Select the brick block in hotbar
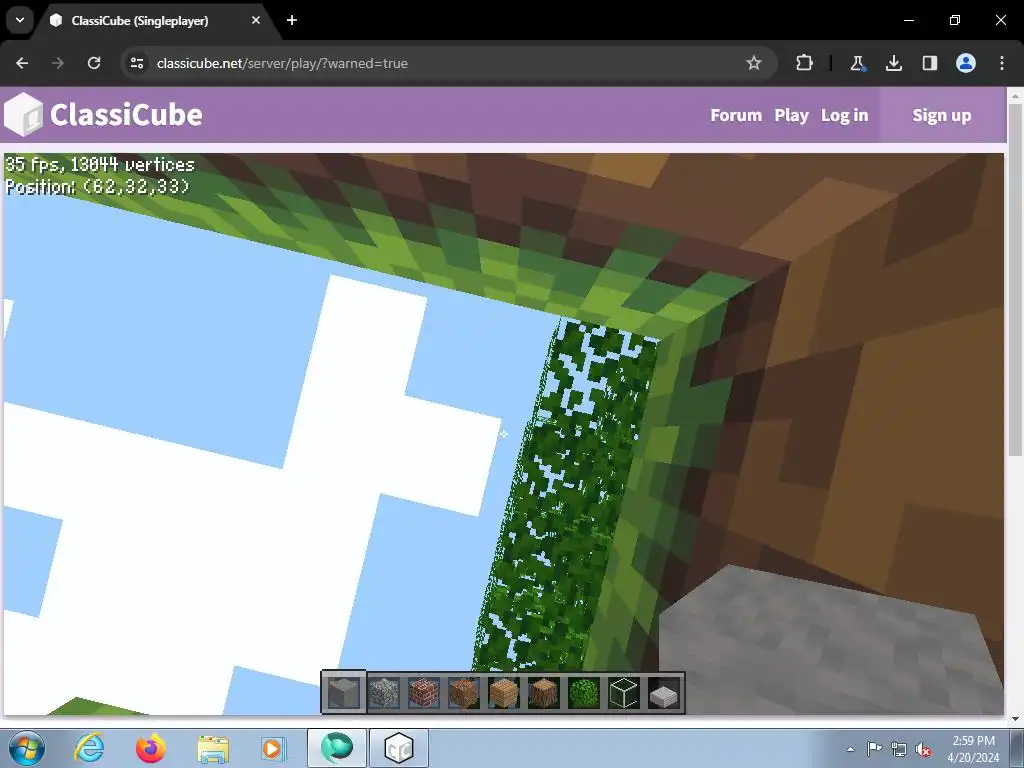Viewport: 1024px width, 768px height. pos(424,692)
